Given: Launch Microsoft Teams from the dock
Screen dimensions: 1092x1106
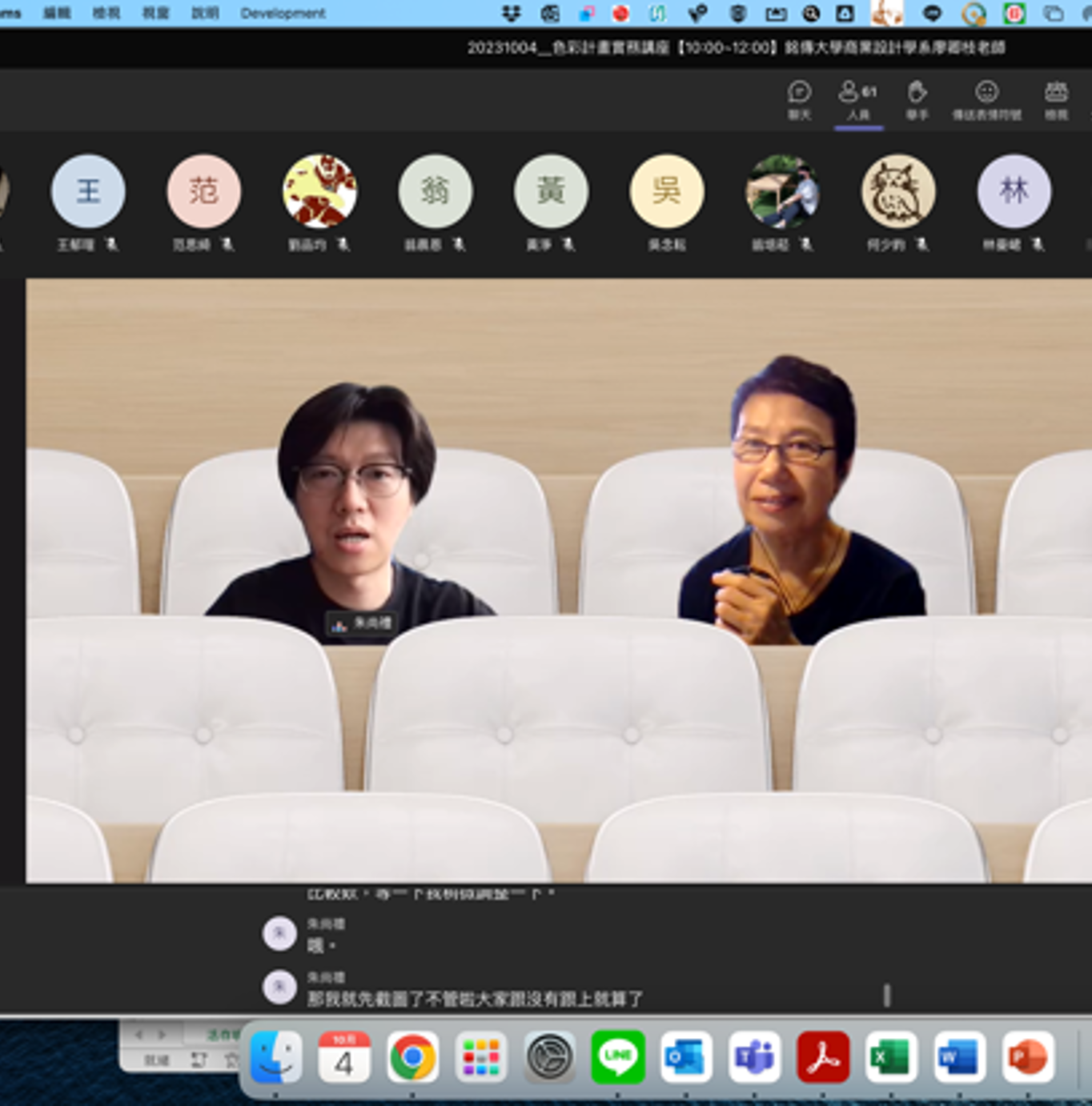Looking at the screenshot, I should (754, 1057).
